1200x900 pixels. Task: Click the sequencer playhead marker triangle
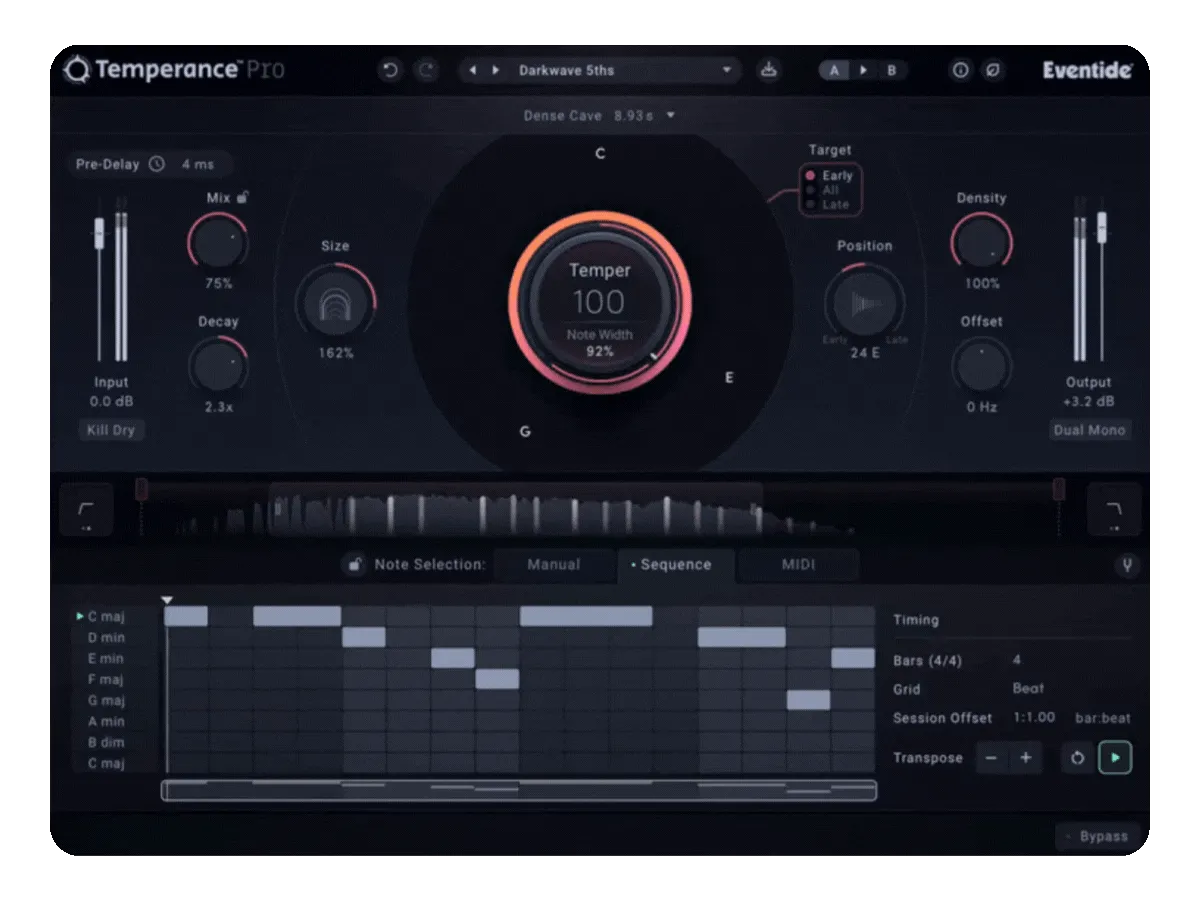168,600
